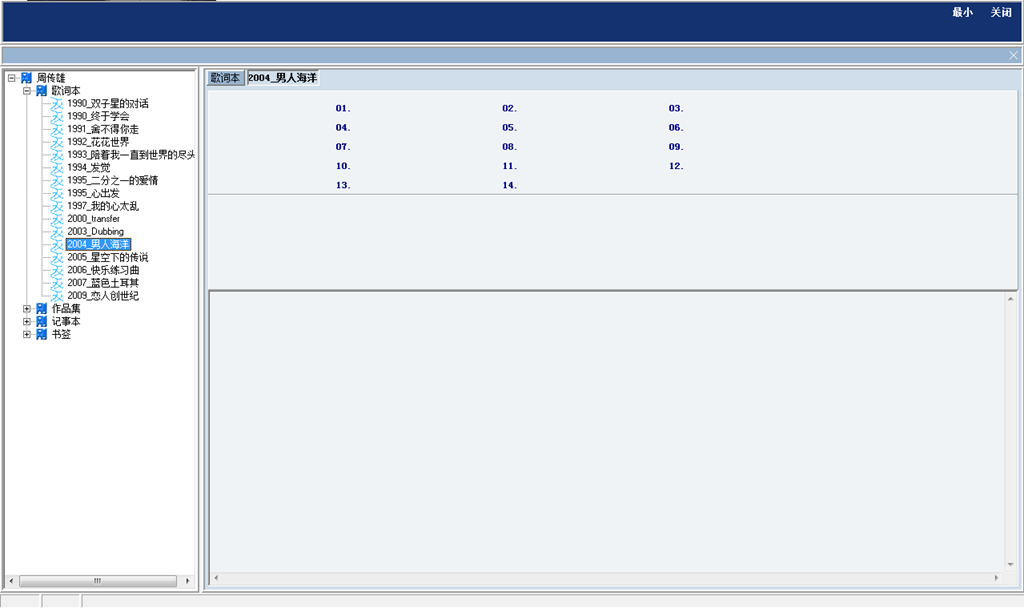Select album 1995_心出发
Screen dimensions: 1024x608
tap(93, 193)
